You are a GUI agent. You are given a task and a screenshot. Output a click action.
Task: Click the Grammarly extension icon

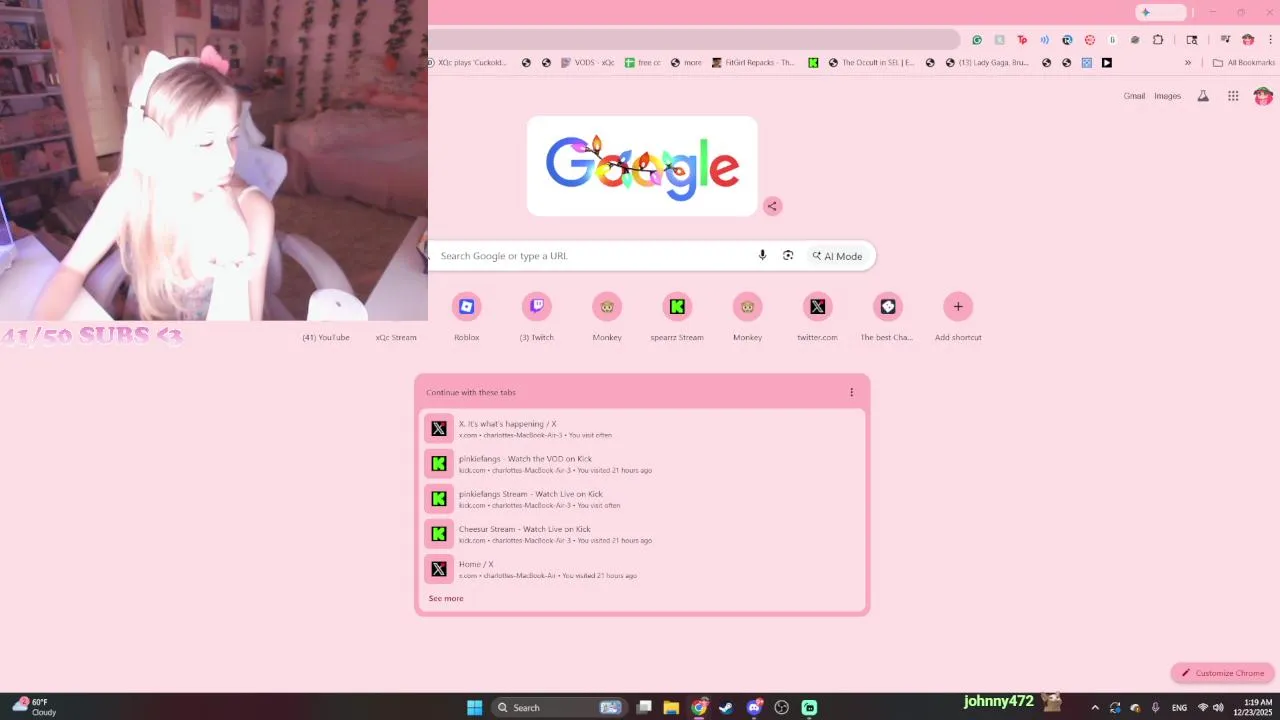(977, 40)
